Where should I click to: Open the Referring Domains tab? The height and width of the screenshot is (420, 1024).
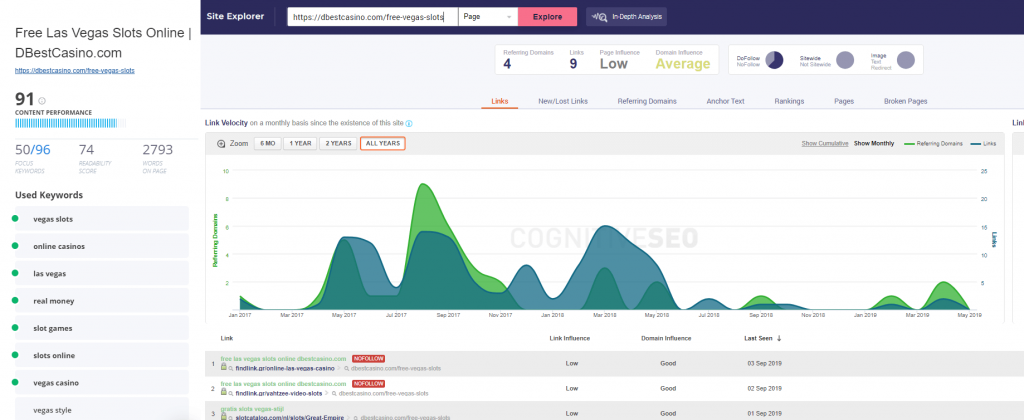click(x=647, y=101)
